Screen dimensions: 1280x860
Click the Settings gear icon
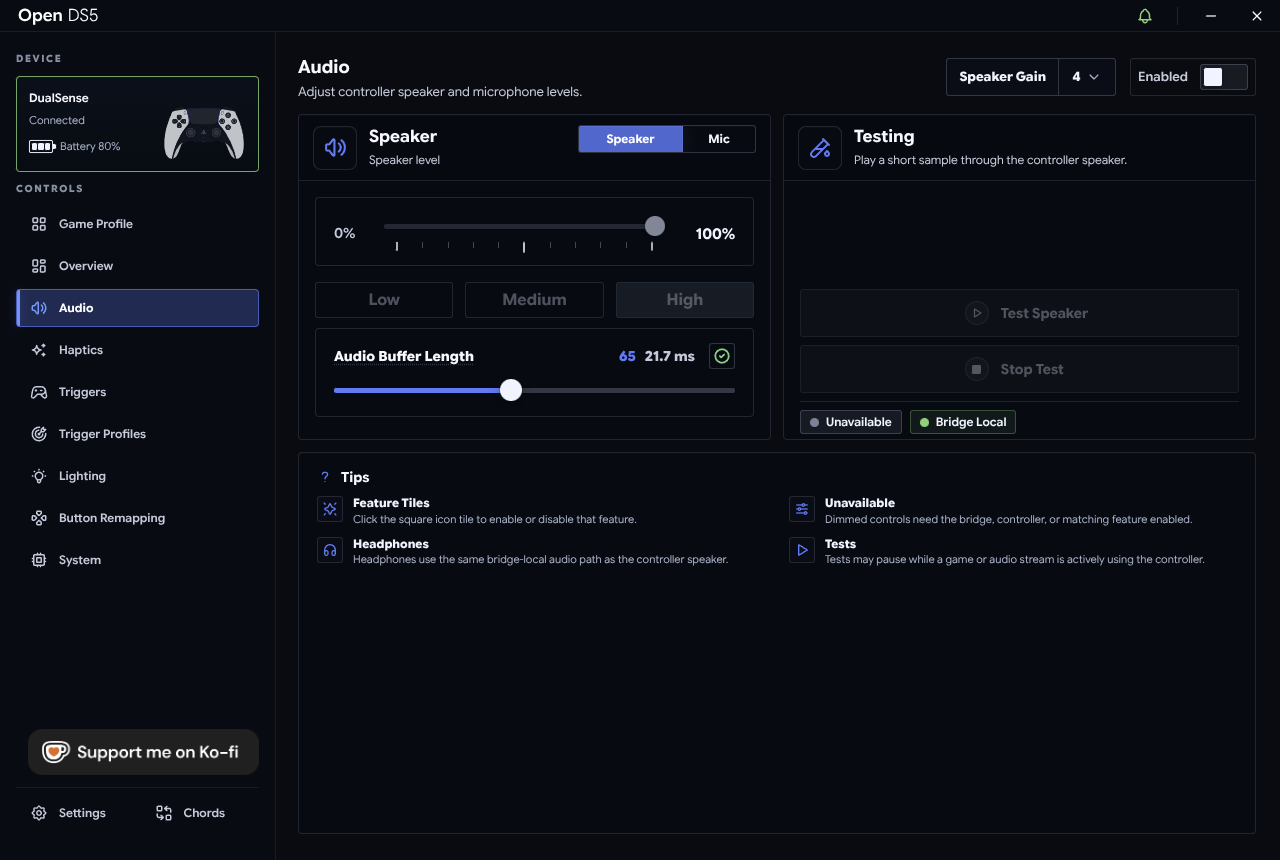(39, 813)
